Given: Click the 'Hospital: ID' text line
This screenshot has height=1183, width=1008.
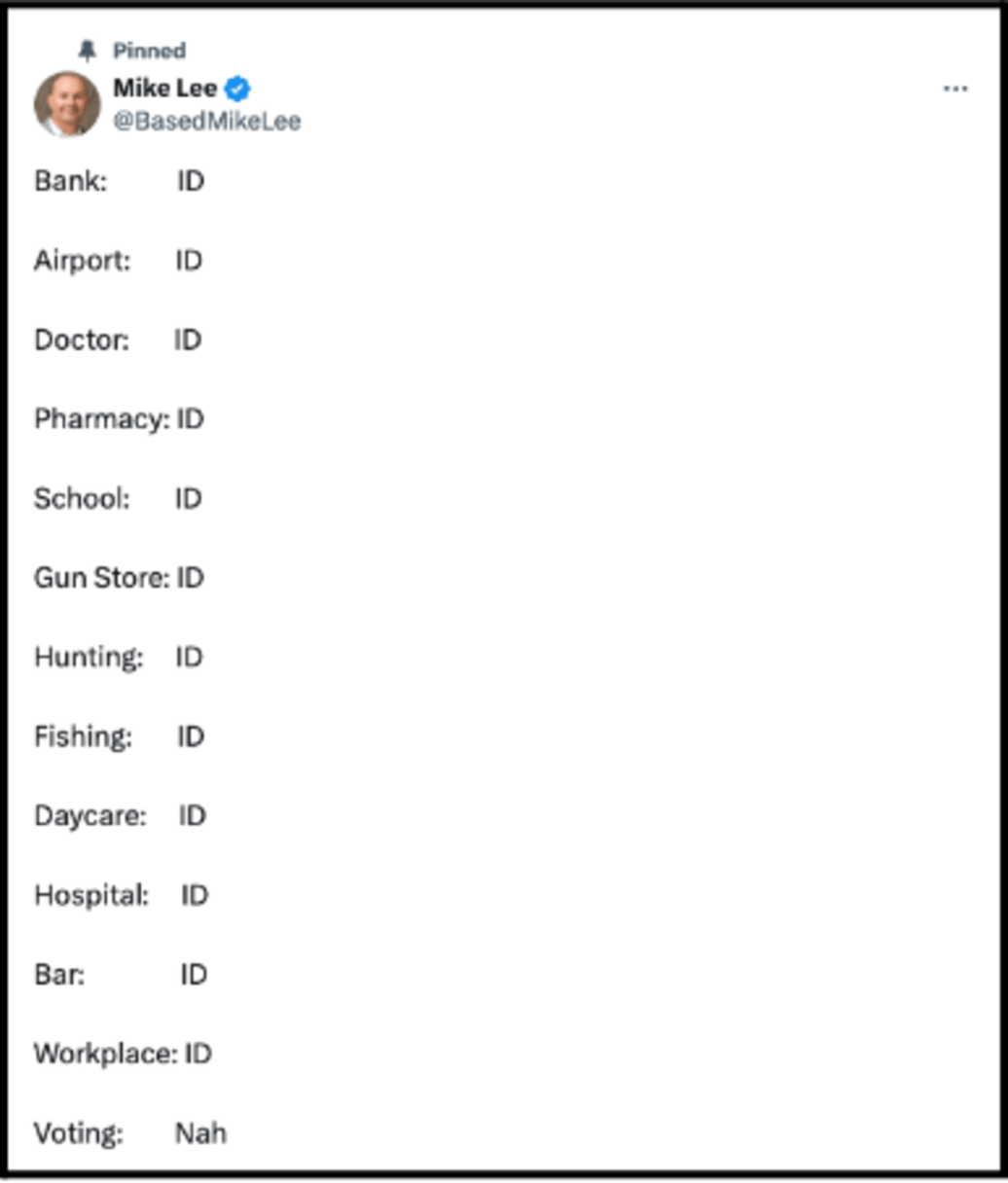Looking at the screenshot, I should 121,895.
